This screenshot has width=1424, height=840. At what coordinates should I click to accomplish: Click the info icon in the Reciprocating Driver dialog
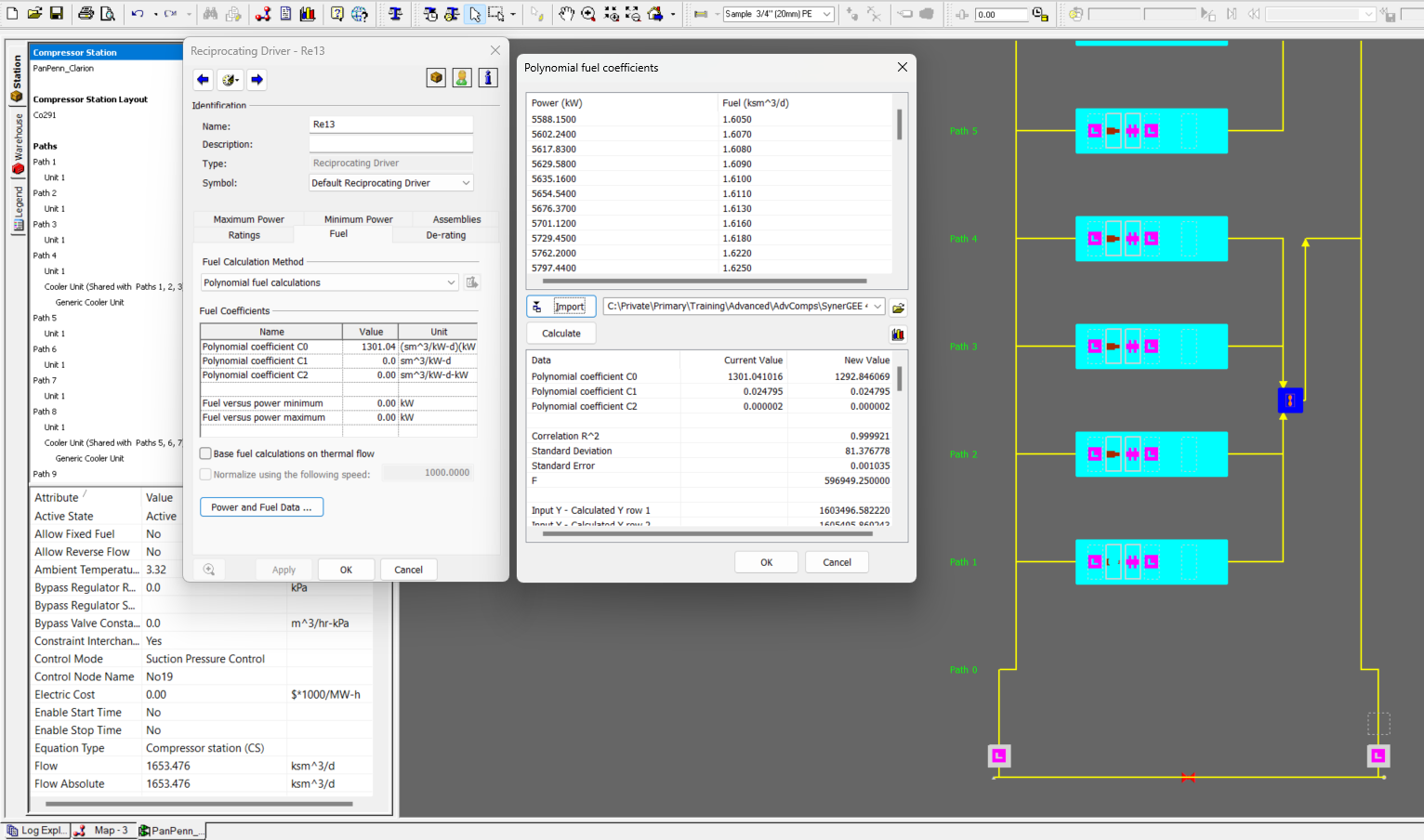tap(487, 78)
